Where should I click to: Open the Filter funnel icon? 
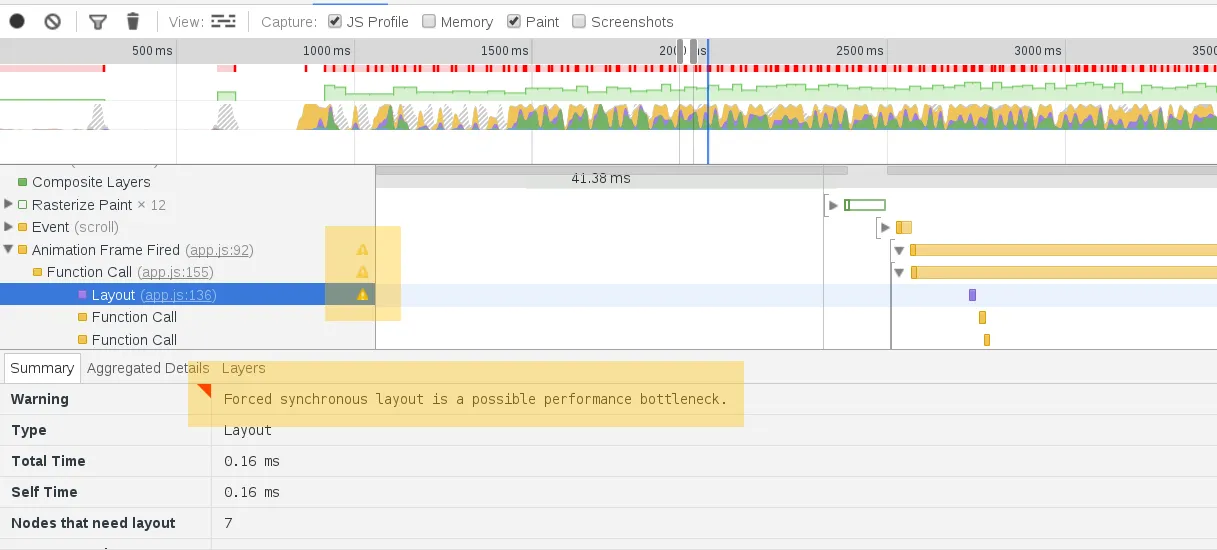pos(97,21)
